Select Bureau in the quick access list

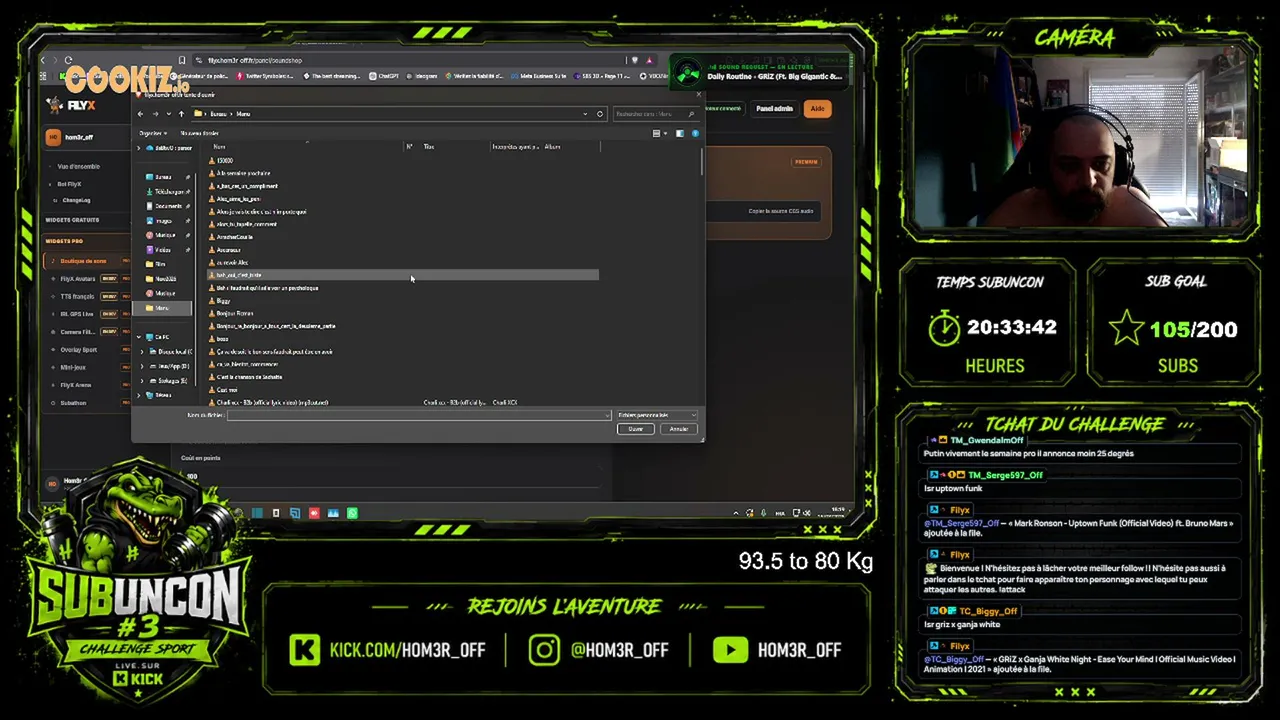163,177
